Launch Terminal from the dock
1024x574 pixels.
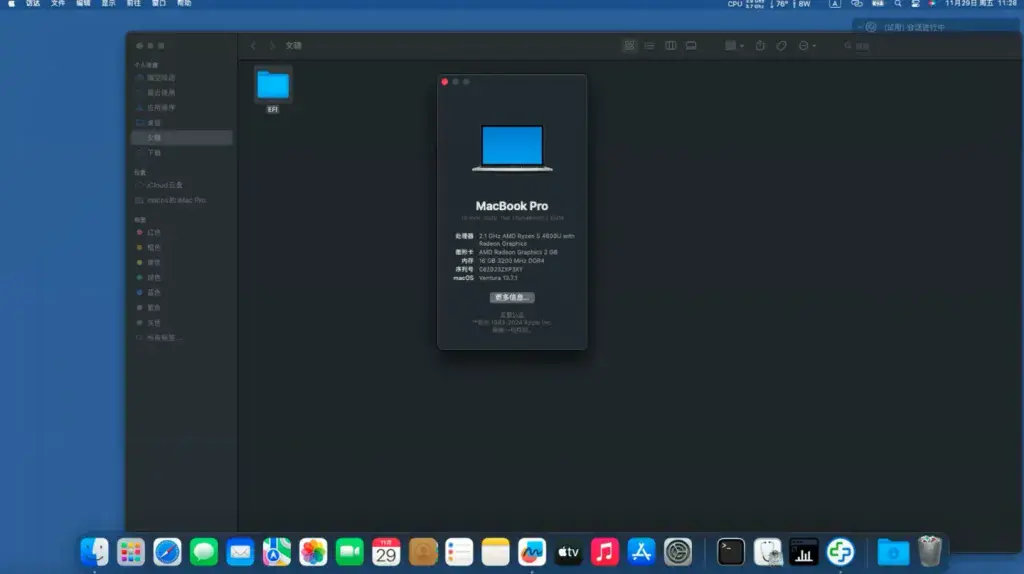click(x=730, y=552)
